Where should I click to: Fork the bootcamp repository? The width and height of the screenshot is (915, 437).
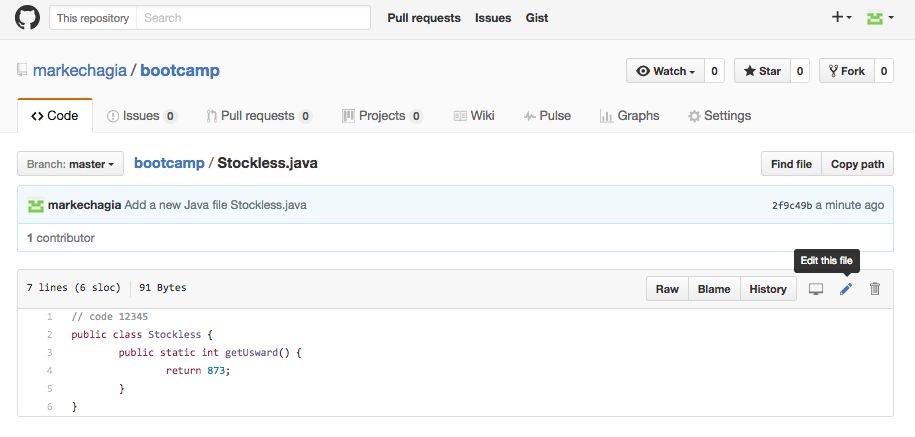coord(847,71)
